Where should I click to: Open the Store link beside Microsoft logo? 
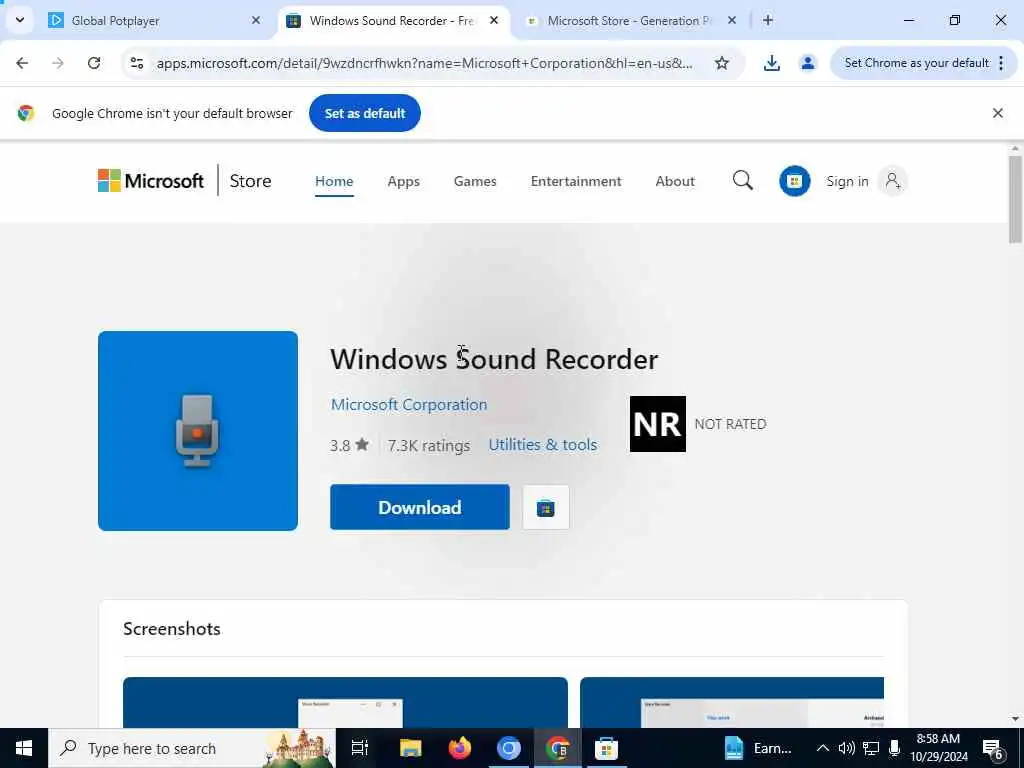click(250, 181)
